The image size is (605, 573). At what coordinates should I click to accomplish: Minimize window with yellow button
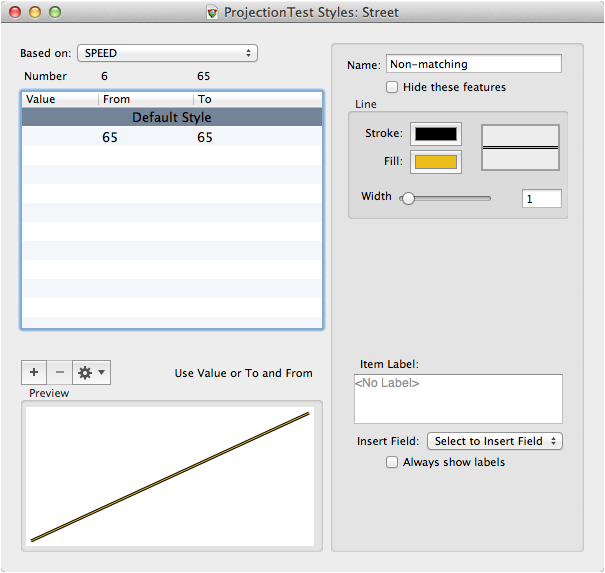tap(35, 12)
